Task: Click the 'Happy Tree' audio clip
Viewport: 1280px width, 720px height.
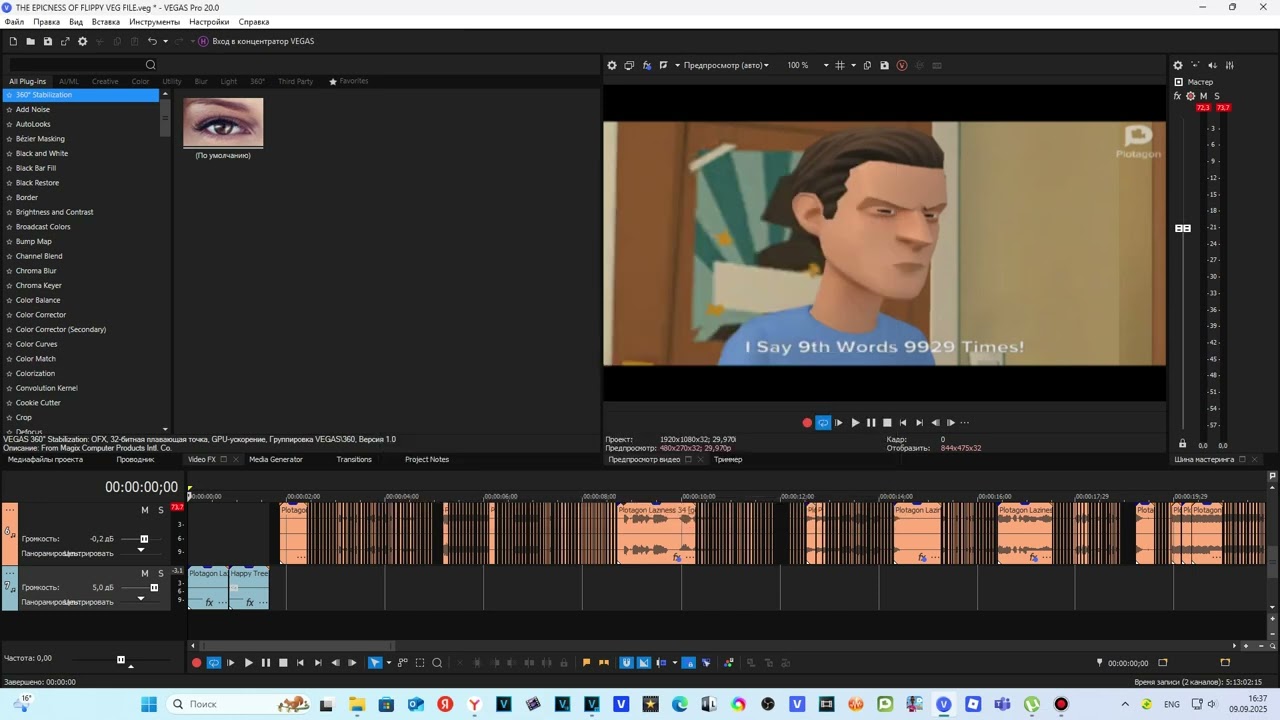Action: (x=249, y=588)
